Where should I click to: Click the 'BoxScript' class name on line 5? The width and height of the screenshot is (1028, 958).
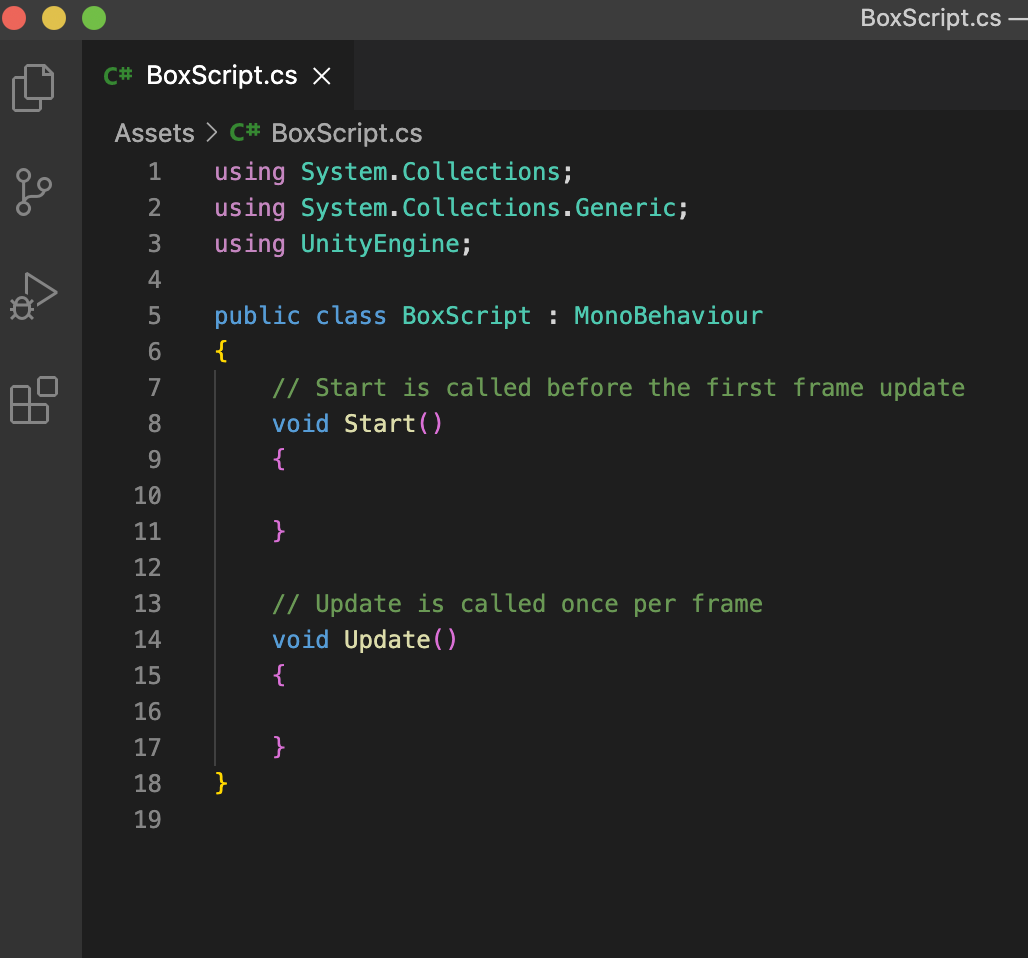(x=467, y=316)
